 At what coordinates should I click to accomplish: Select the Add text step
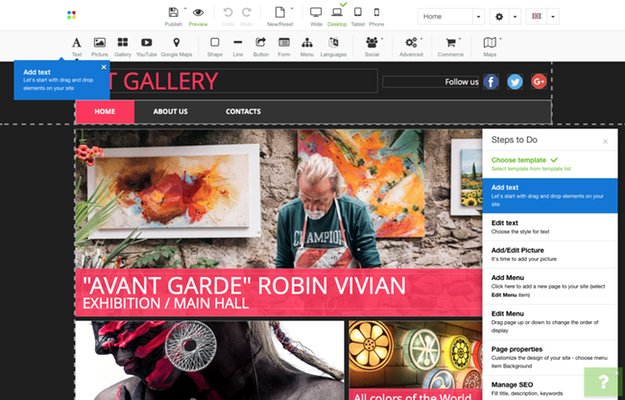pyautogui.click(x=550, y=196)
